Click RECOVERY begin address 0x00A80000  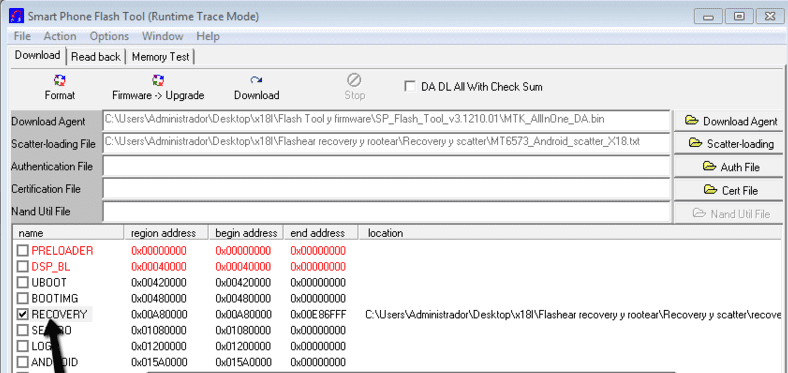(243, 315)
